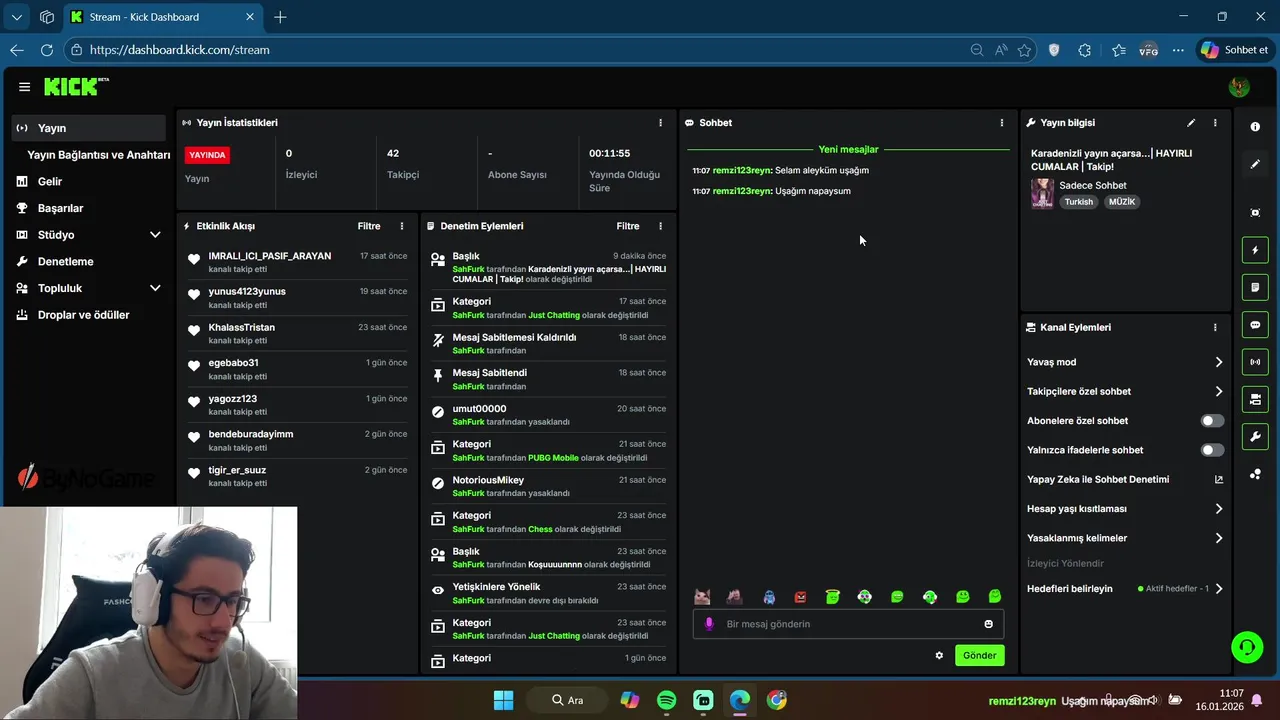Open the Sohbet et Copilot button

(x=1235, y=50)
